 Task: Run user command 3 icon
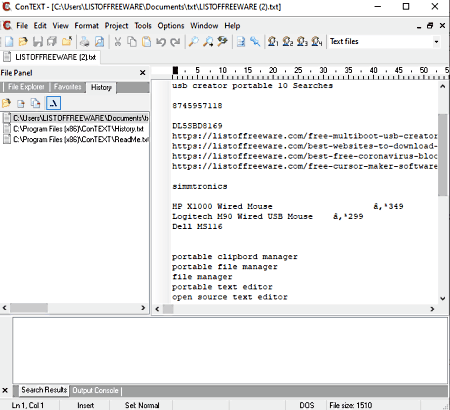tap(302, 42)
